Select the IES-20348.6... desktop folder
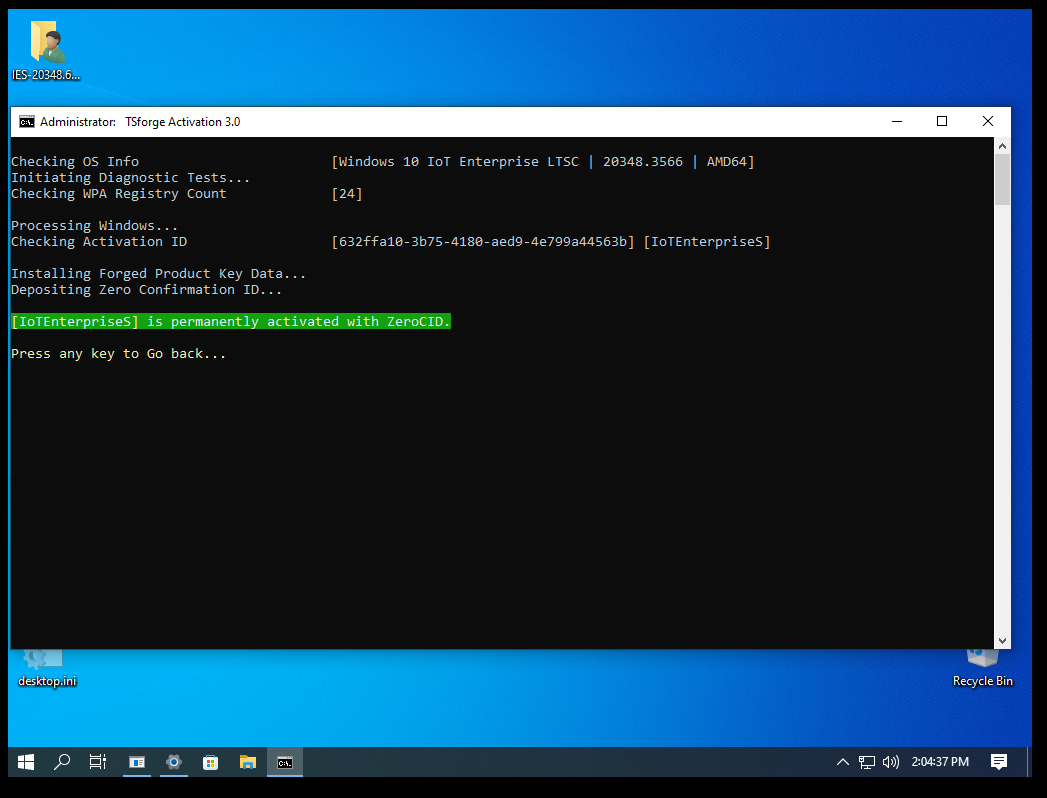1047x798 pixels. (x=46, y=50)
